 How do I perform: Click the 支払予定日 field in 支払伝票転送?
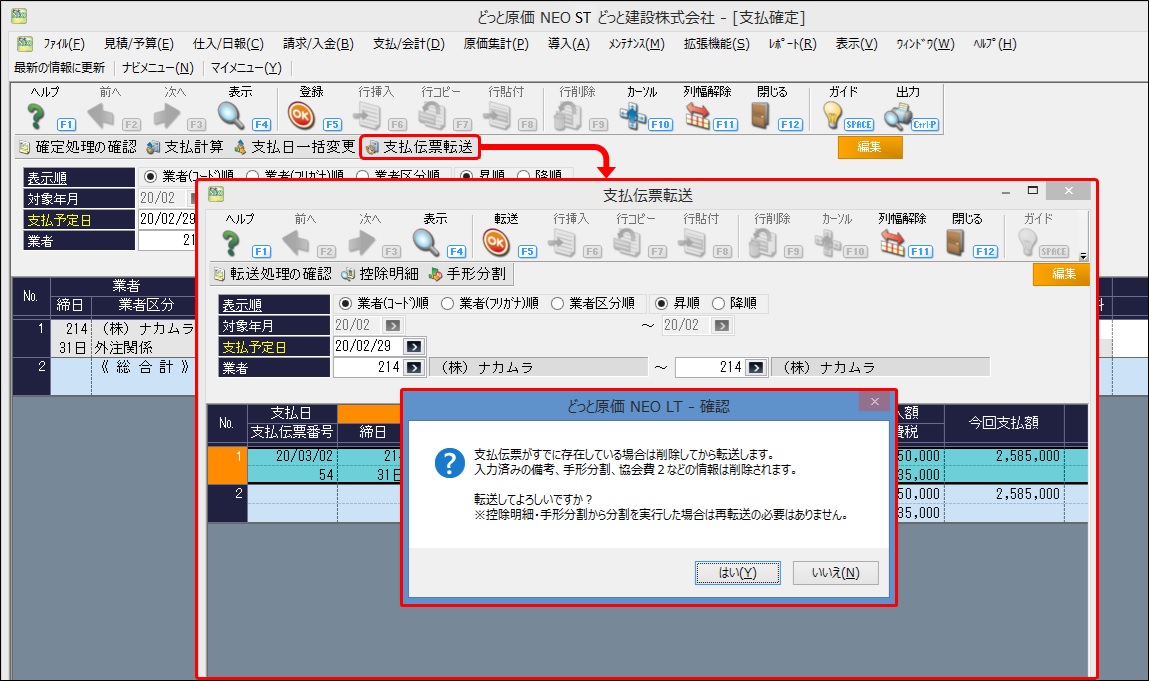369,346
